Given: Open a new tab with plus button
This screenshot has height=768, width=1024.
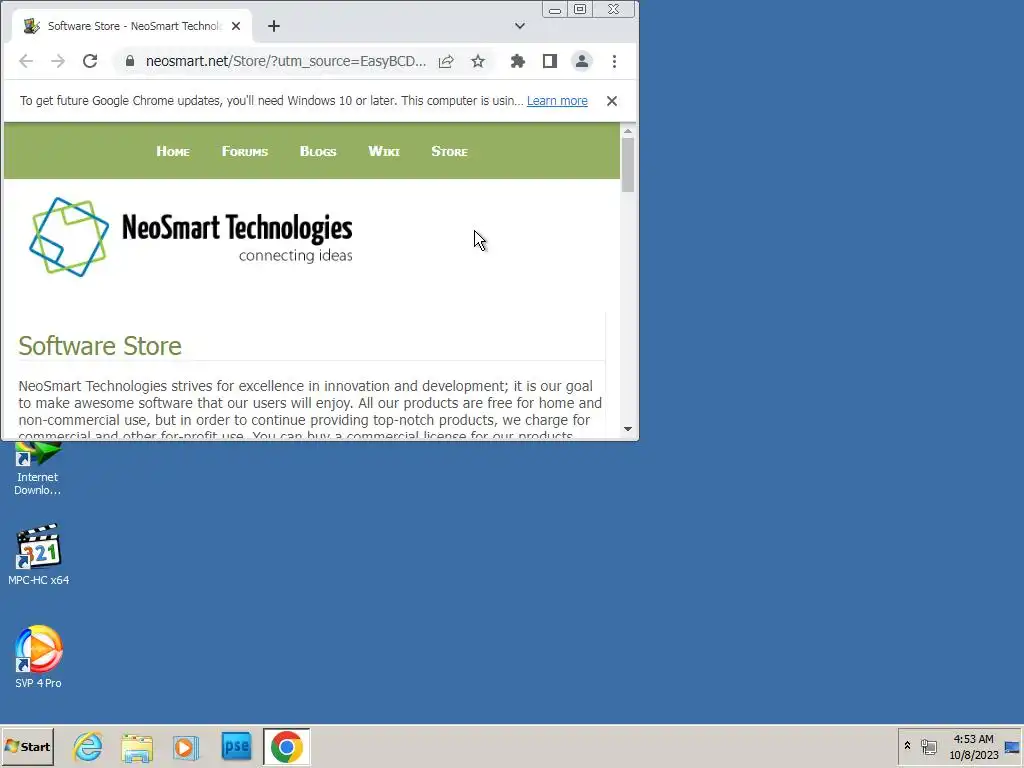Looking at the screenshot, I should 274,26.
